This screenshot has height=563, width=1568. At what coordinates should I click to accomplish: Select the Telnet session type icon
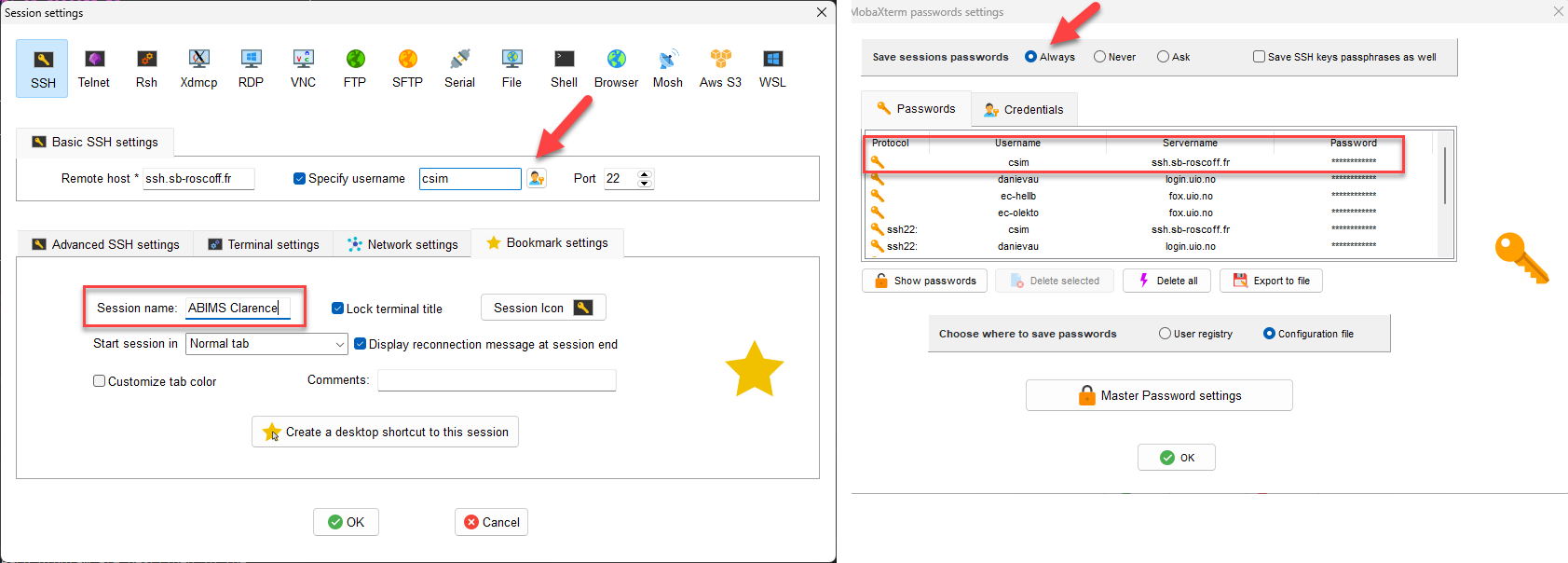(94, 68)
